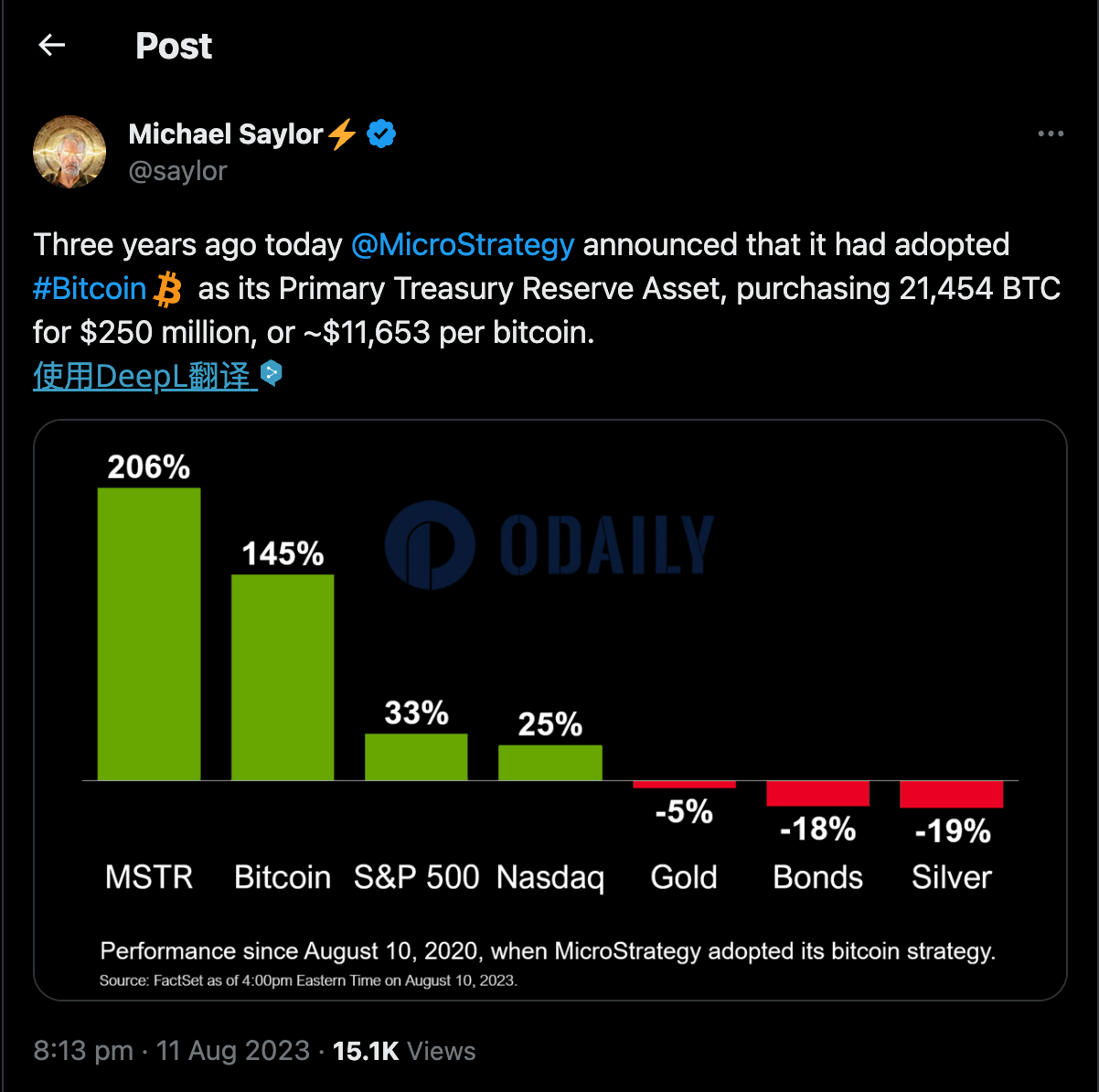The width and height of the screenshot is (1099, 1092).
Task: Click the 使用DeepL翻译 translate link
Action: (x=144, y=376)
